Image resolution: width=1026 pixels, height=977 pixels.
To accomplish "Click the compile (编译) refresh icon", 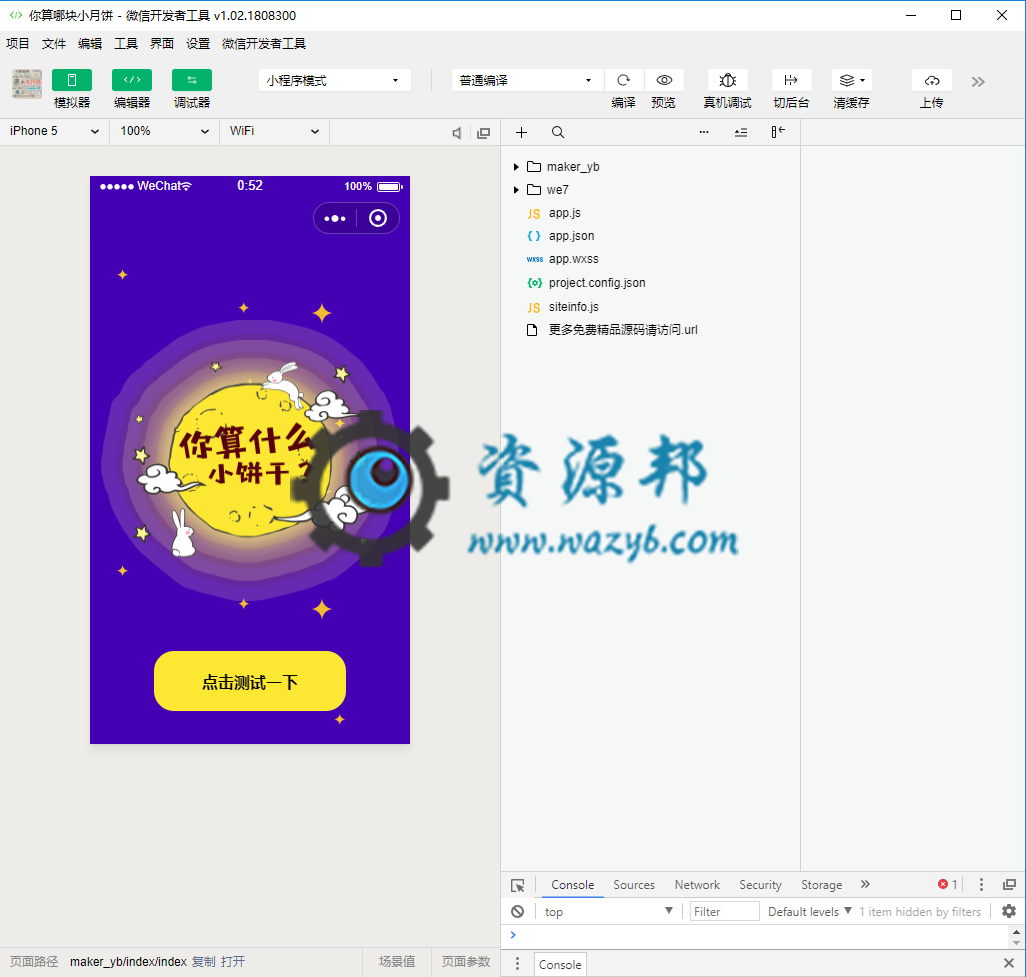I will 624,80.
